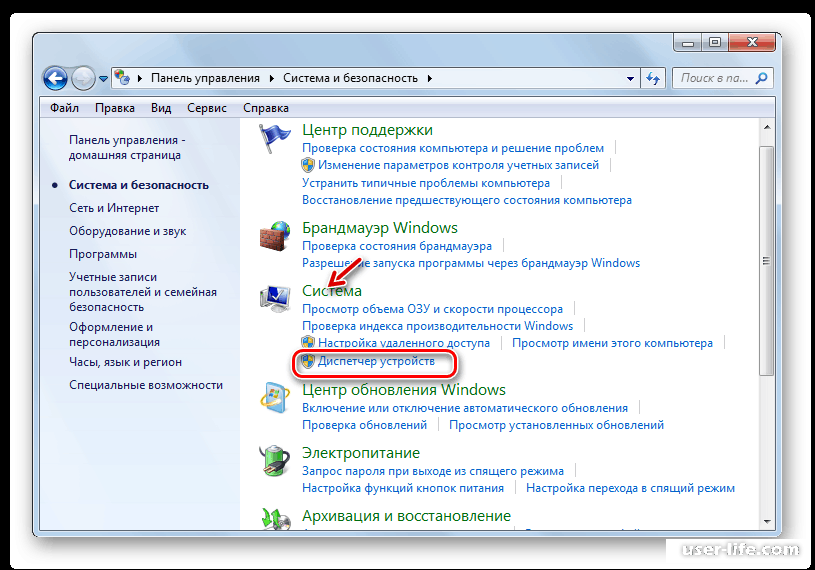Viewport: 815px width, 570px height.
Task: Click shield icon beside Настройка удаленного доступа
Action: click(308, 342)
